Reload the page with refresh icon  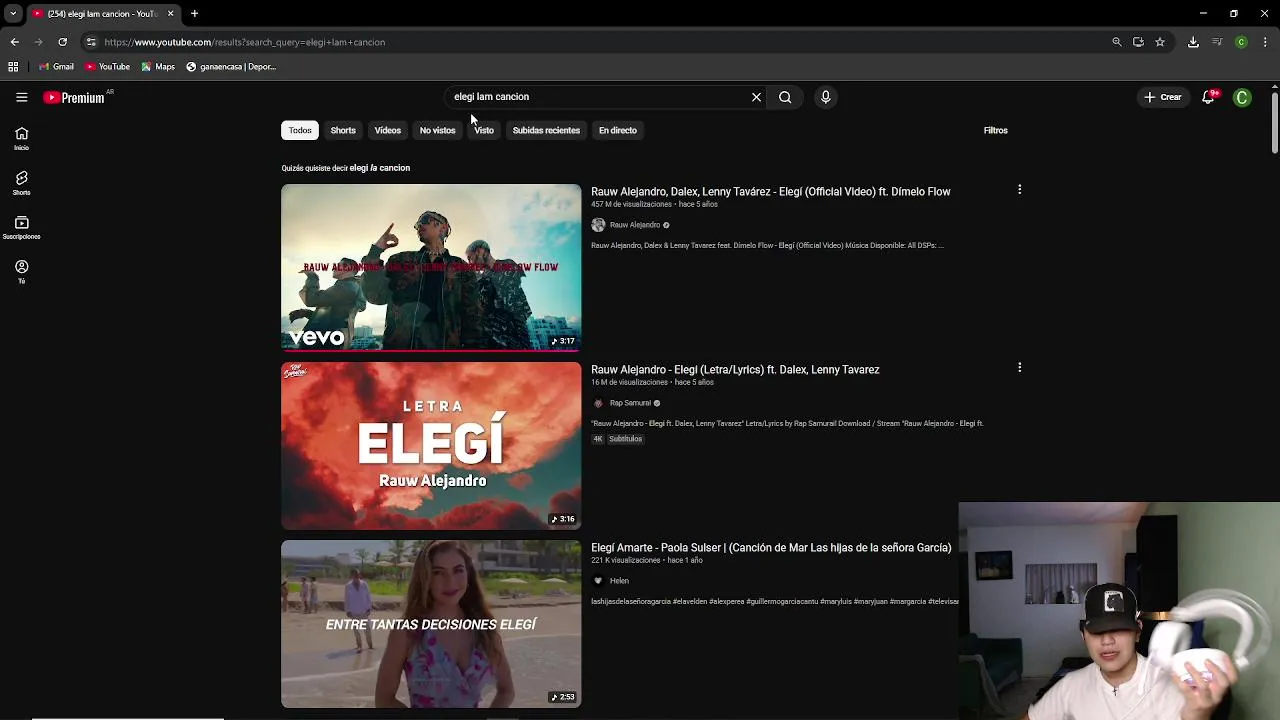[62, 42]
